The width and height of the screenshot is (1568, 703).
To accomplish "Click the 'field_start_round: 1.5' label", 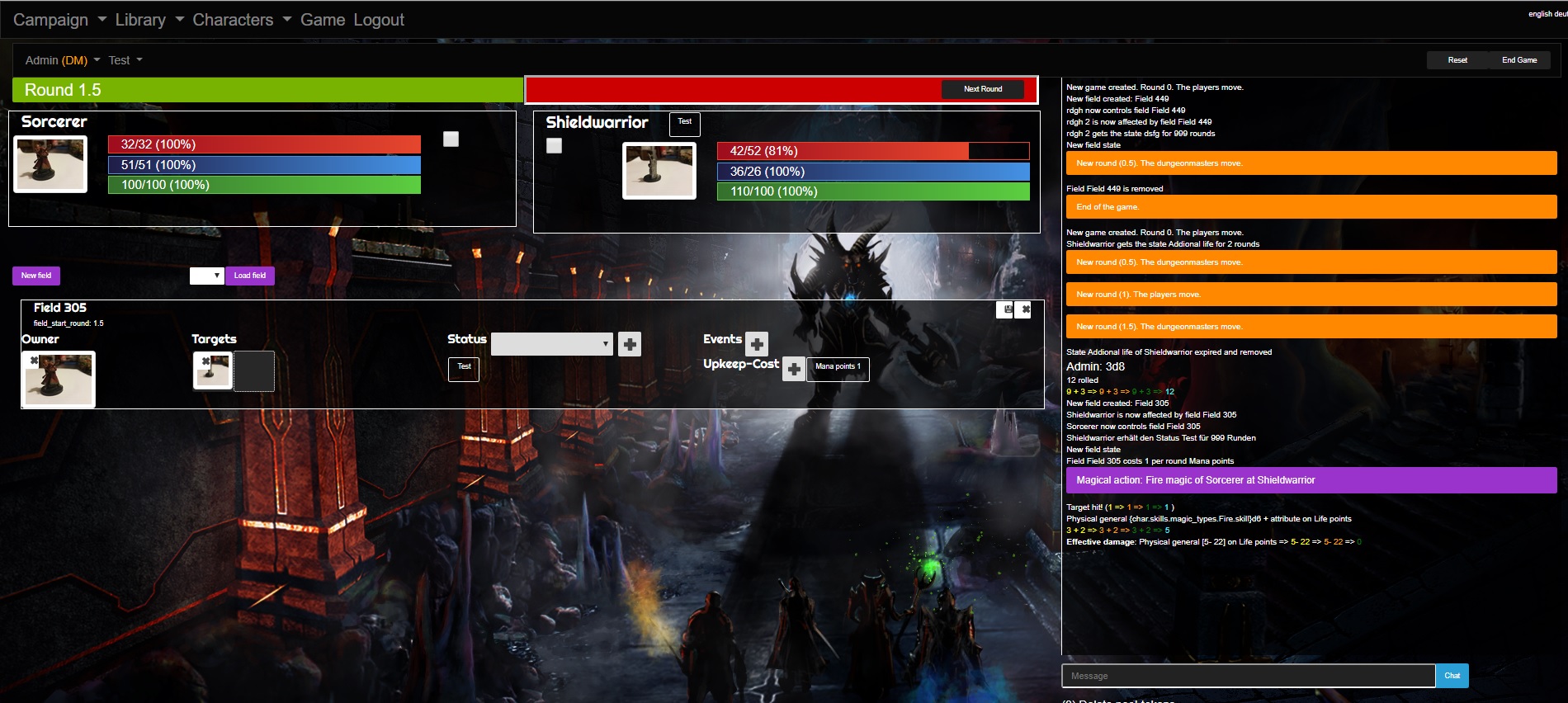I will tap(68, 323).
